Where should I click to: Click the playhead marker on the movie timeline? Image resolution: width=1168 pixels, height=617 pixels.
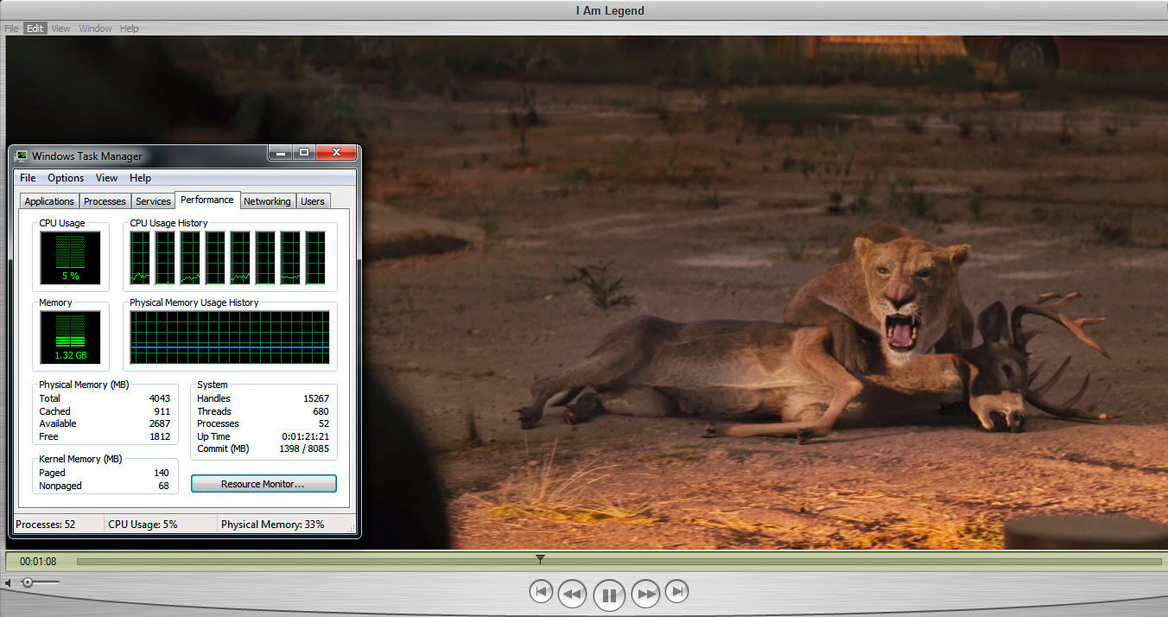click(540, 559)
